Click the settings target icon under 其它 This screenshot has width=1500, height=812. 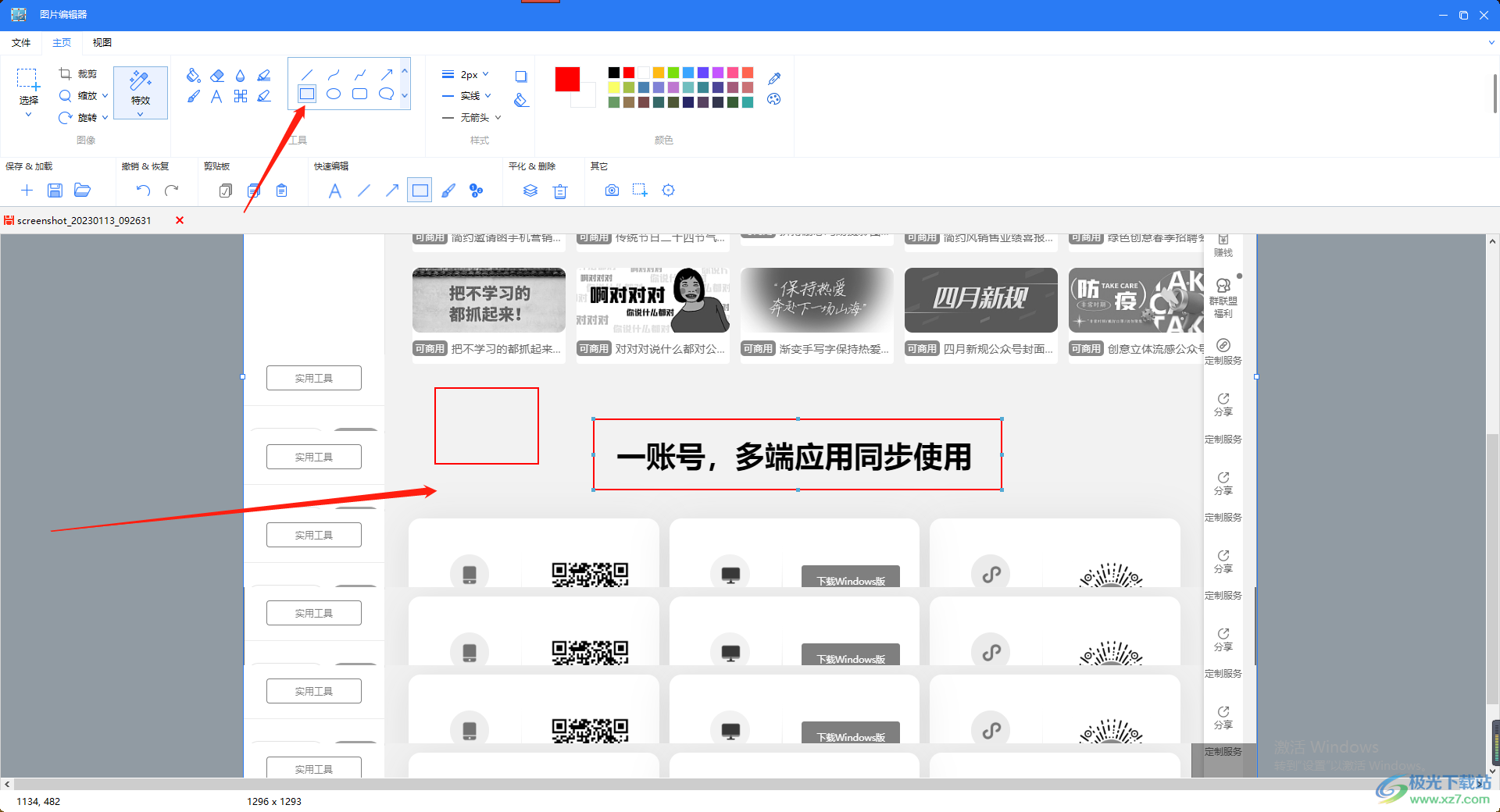(x=668, y=191)
